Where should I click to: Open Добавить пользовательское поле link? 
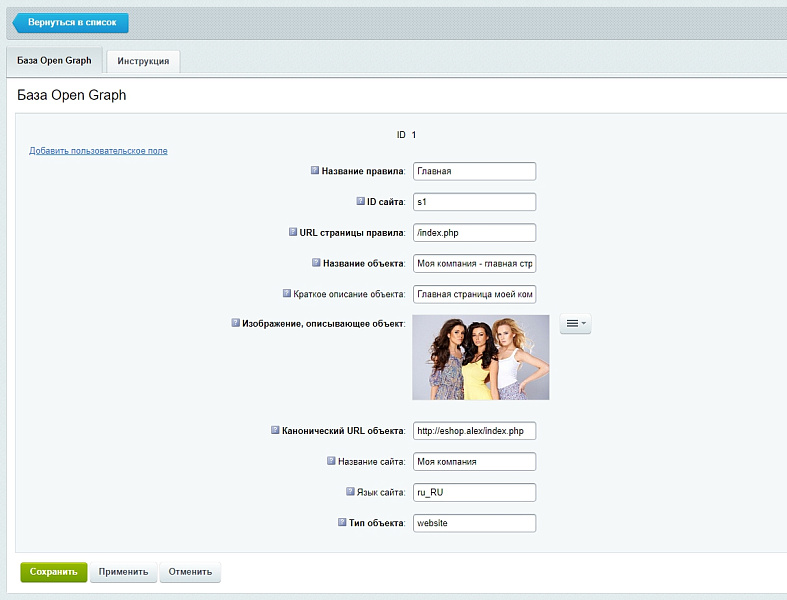coord(98,151)
